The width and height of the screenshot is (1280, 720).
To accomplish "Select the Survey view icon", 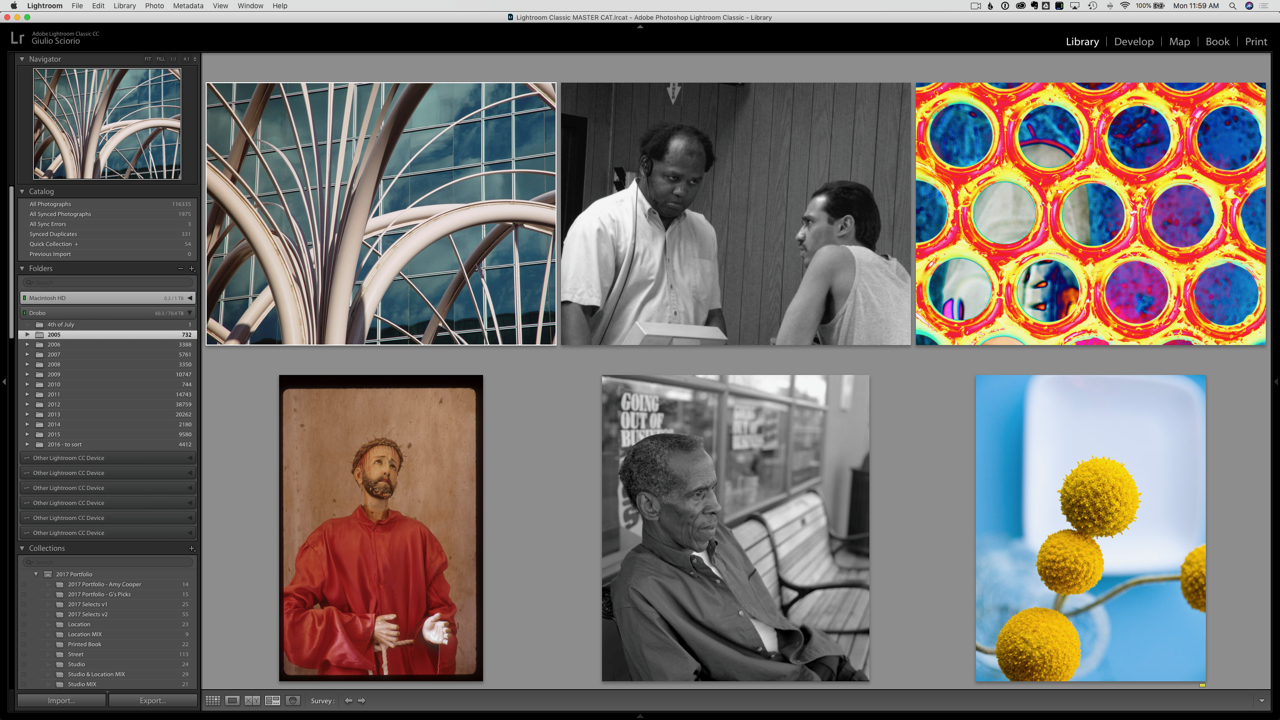I will (x=272, y=701).
